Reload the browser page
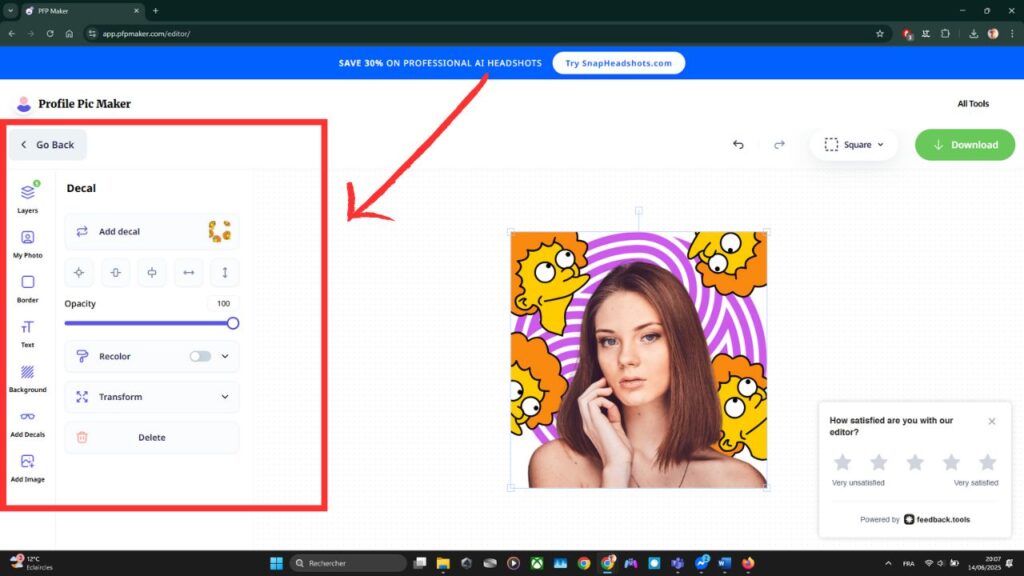The image size is (1024, 576). point(50,33)
